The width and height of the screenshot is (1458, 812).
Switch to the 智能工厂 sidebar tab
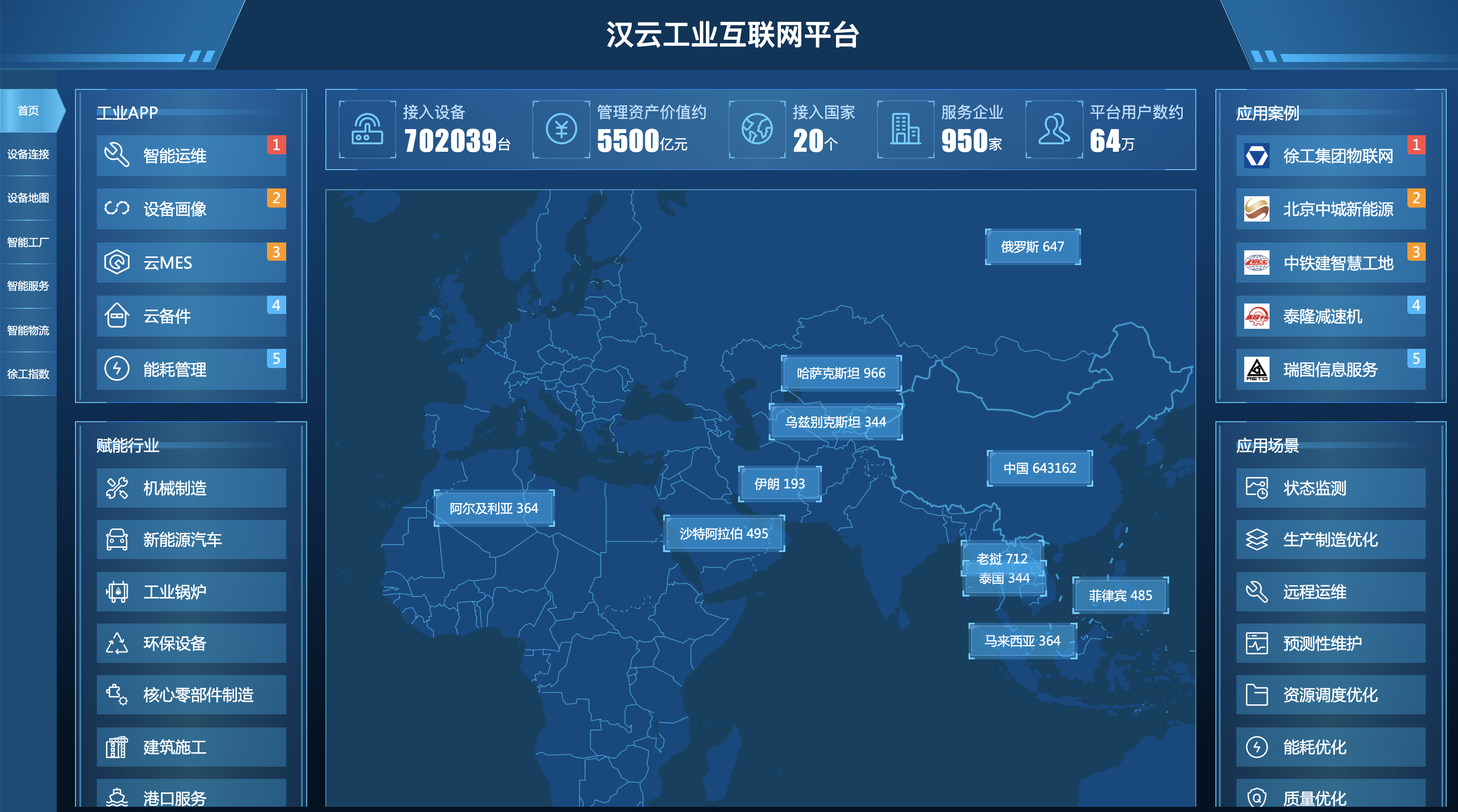[x=28, y=242]
